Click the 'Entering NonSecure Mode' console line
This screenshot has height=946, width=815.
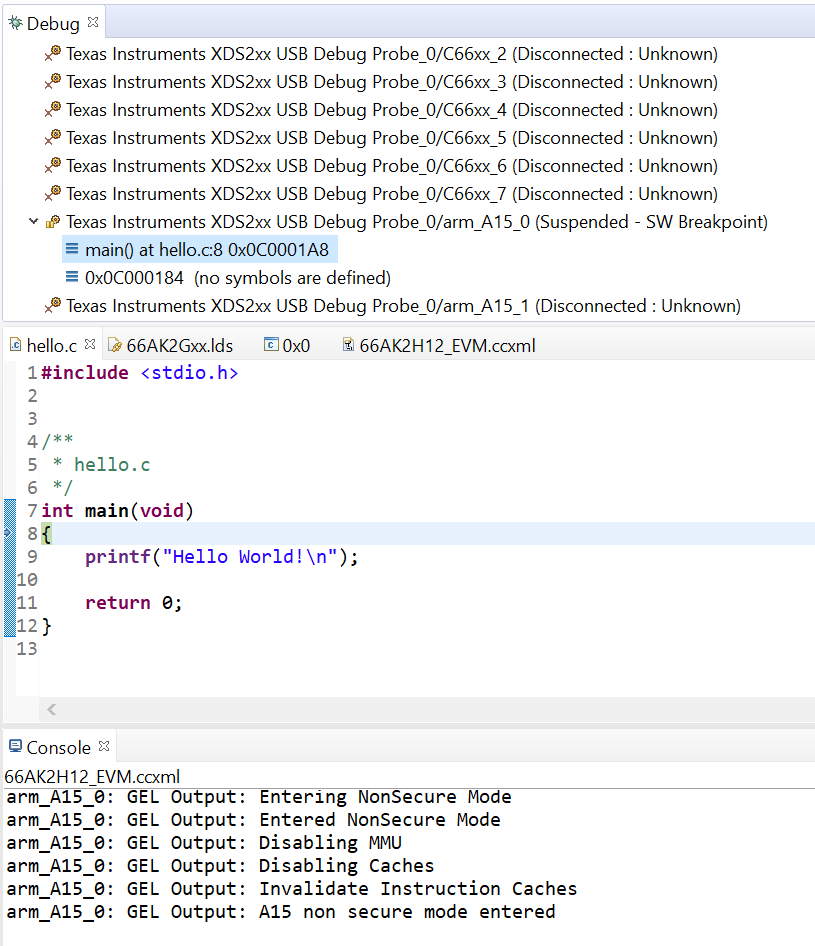tap(259, 797)
